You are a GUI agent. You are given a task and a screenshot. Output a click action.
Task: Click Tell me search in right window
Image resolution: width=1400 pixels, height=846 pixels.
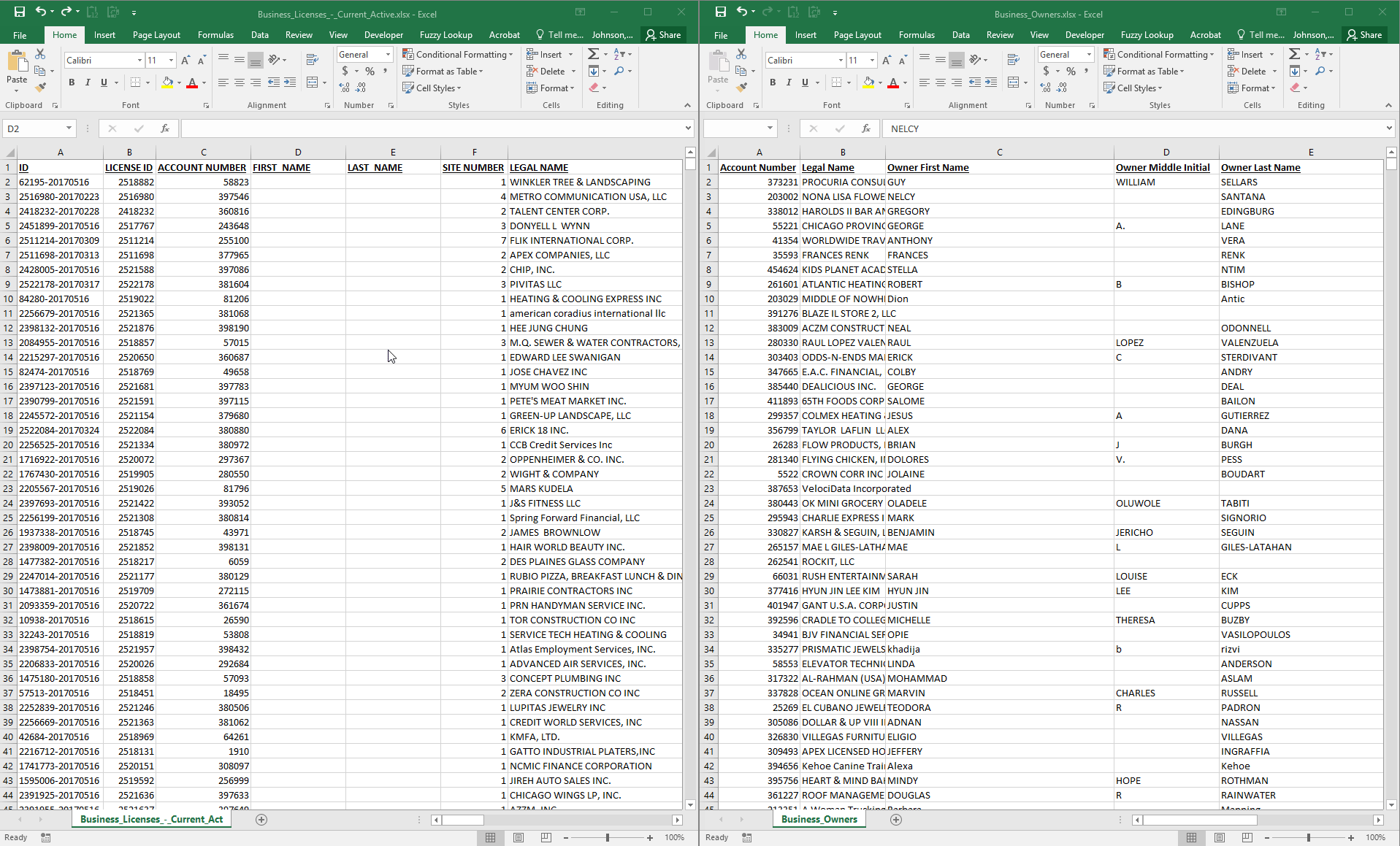[x=1261, y=35]
